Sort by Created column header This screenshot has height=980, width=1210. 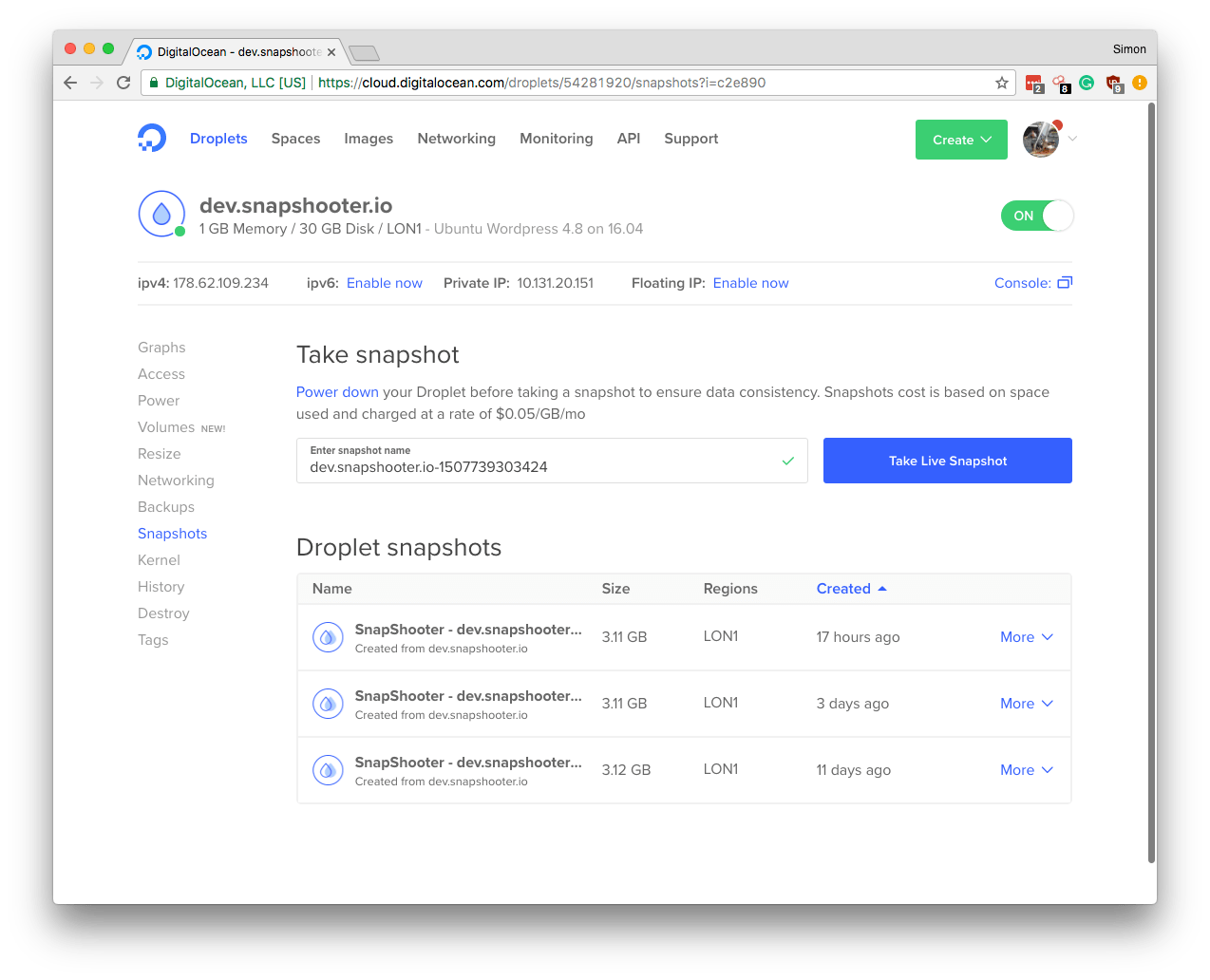coord(851,589)
